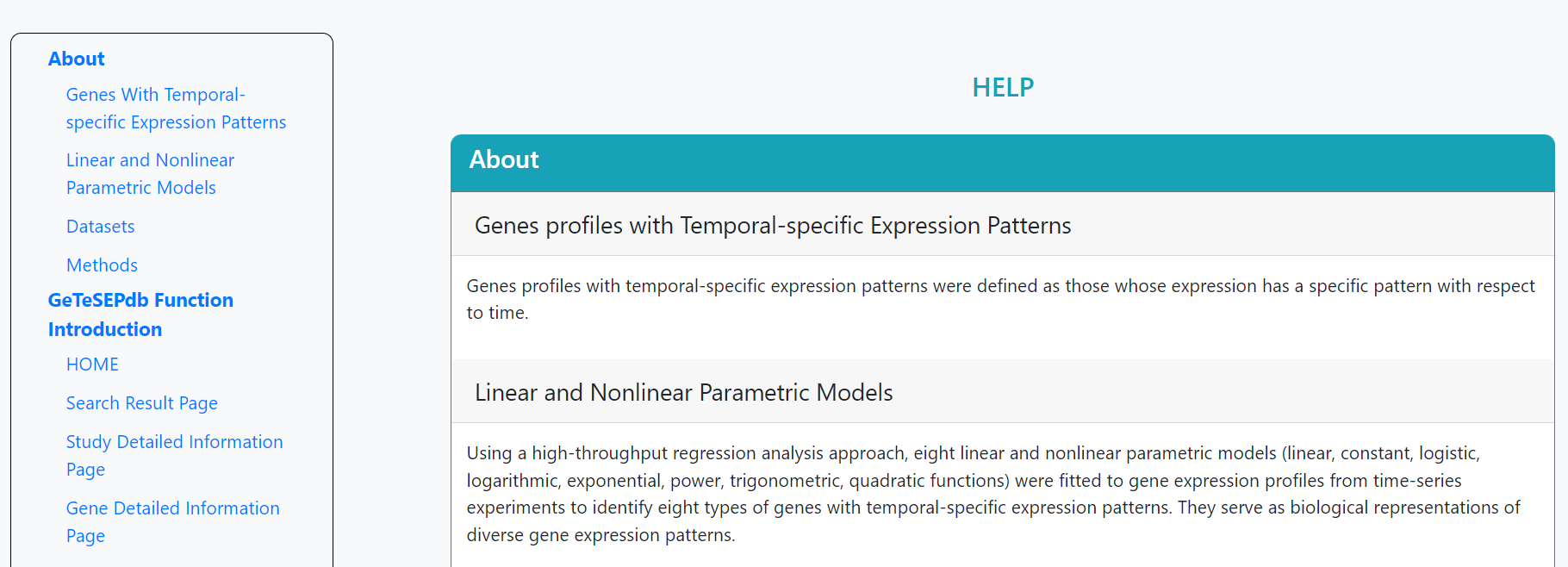
Task: Click Linear and Nonlinear Parametric Models heading
Action: pyautogui.click(x=683, y=393)
